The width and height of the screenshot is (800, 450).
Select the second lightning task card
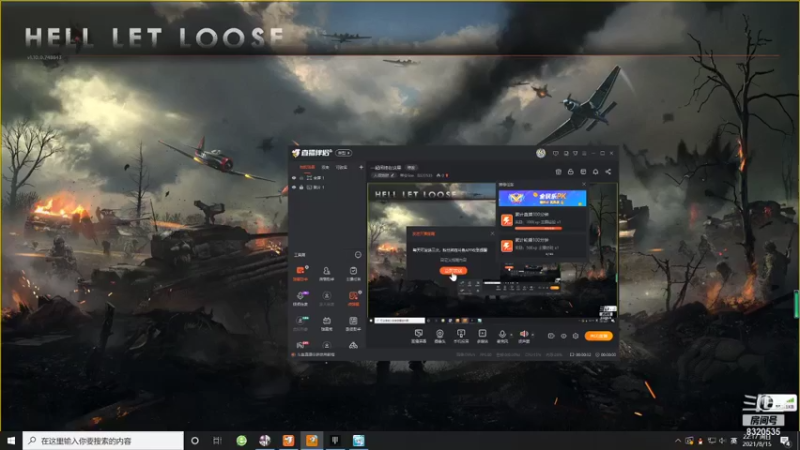542,246
